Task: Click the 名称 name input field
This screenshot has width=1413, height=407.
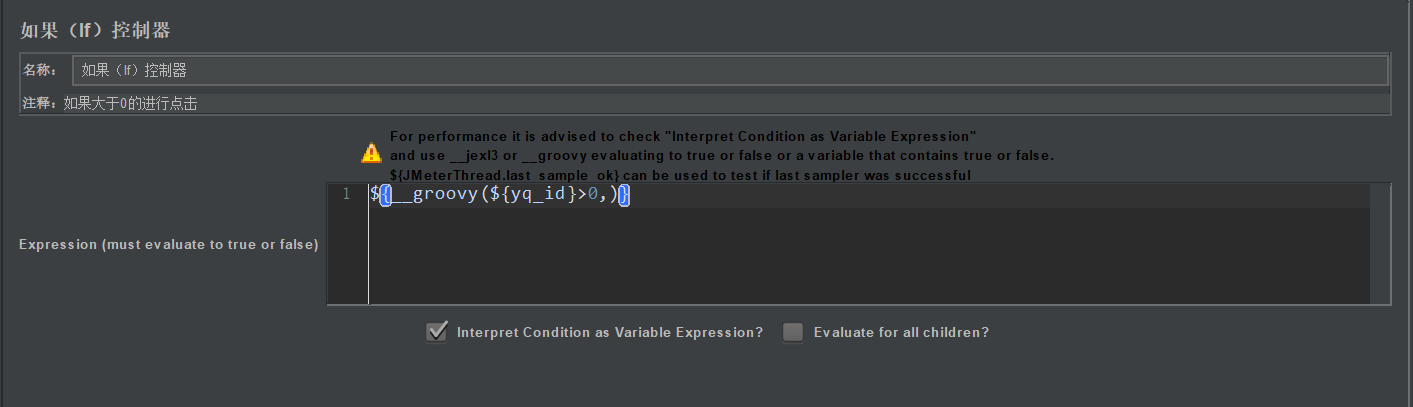Action: tap(730, 71)
